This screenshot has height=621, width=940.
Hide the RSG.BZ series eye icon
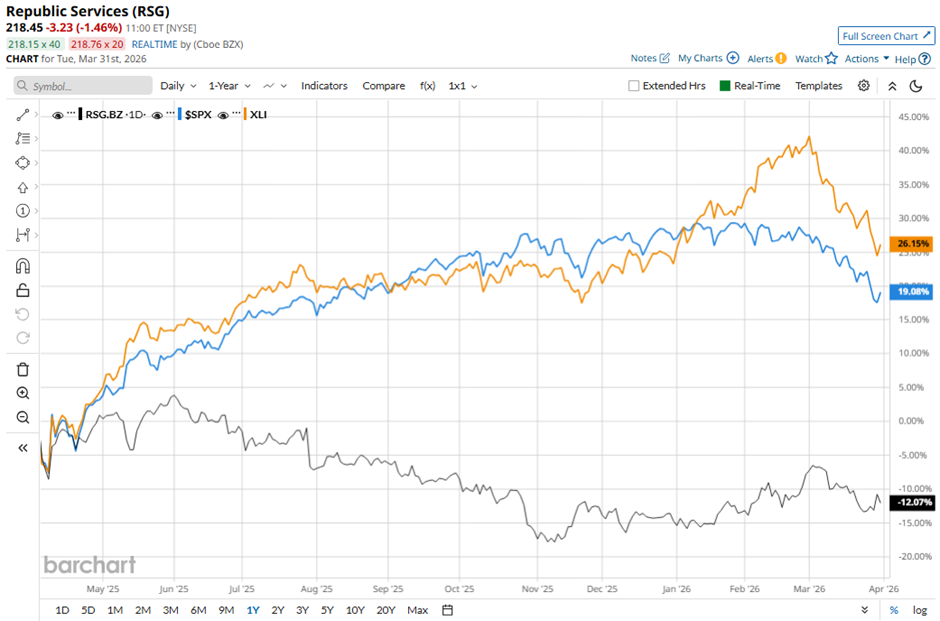click(x=58, y=115)
